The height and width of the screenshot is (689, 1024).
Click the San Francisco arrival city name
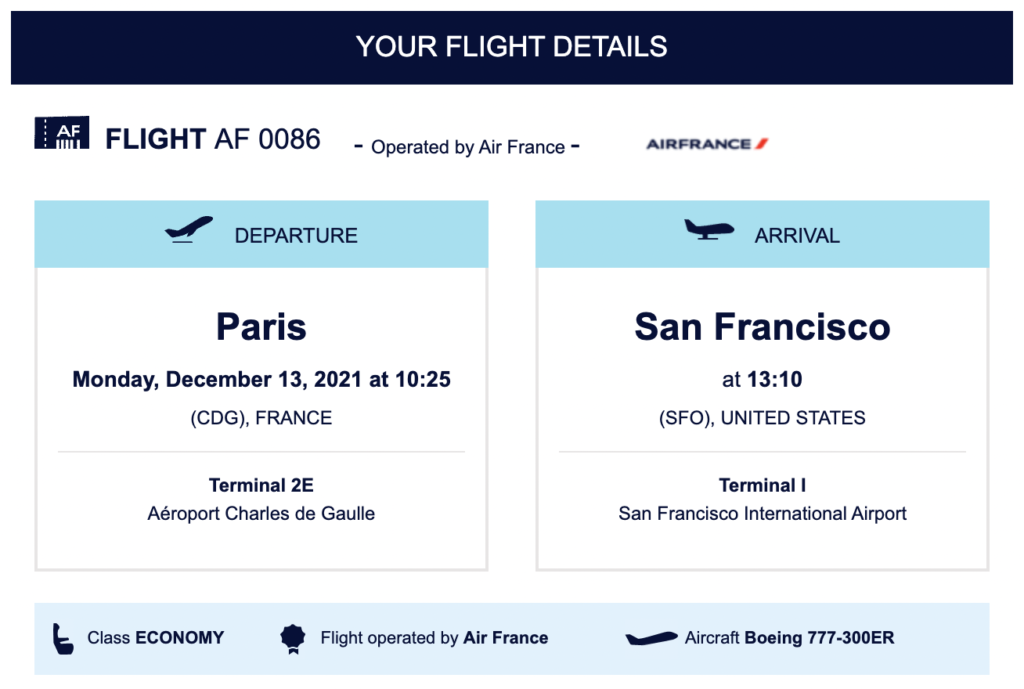762,326
